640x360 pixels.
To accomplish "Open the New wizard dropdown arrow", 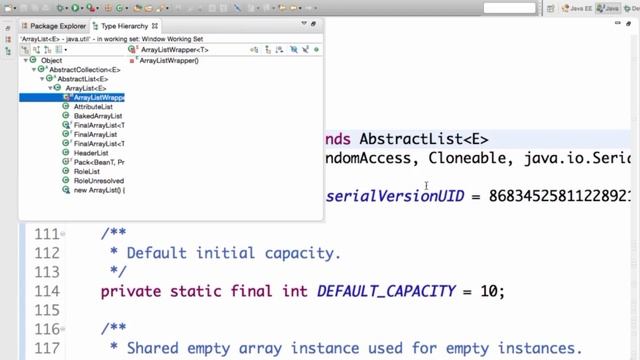I will tap(15, 8).
